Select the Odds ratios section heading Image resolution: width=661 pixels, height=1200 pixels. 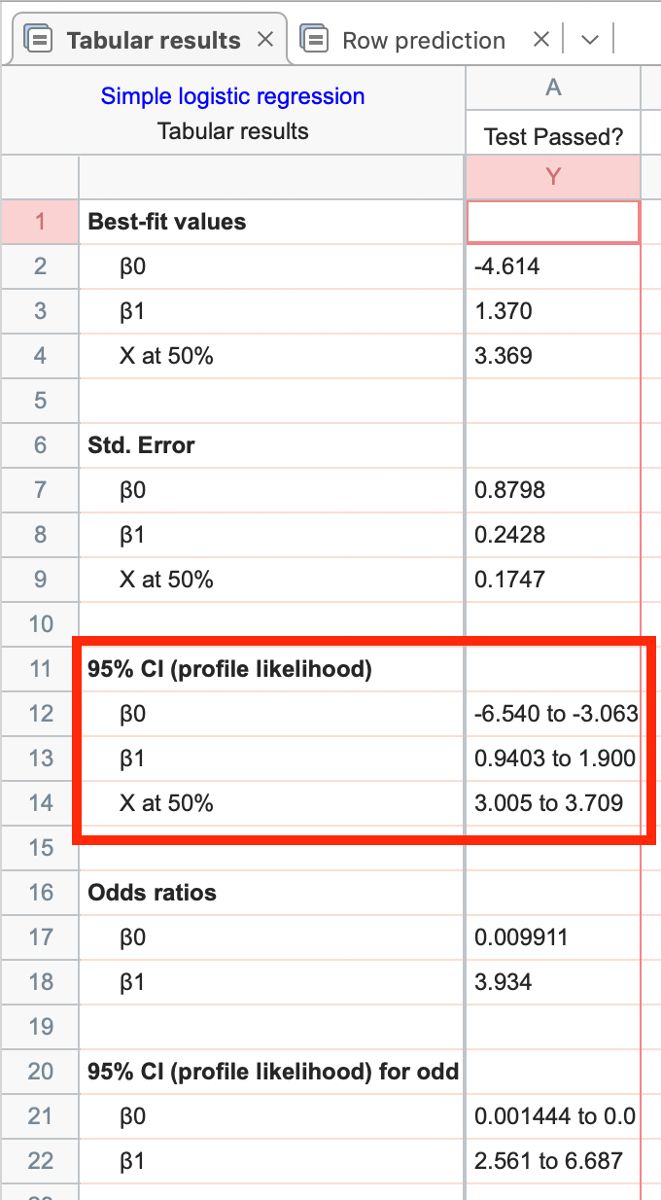point(152,892)
